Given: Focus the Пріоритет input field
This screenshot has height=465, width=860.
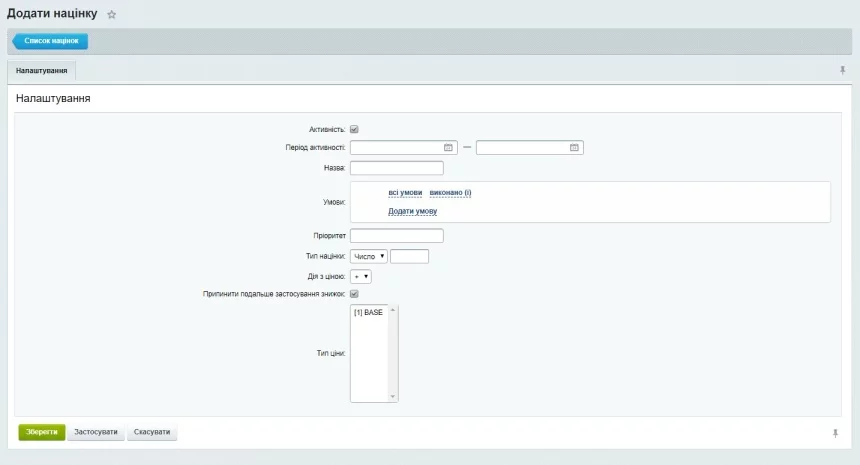Looking at the screenshot, I should (x=396, y=236).
